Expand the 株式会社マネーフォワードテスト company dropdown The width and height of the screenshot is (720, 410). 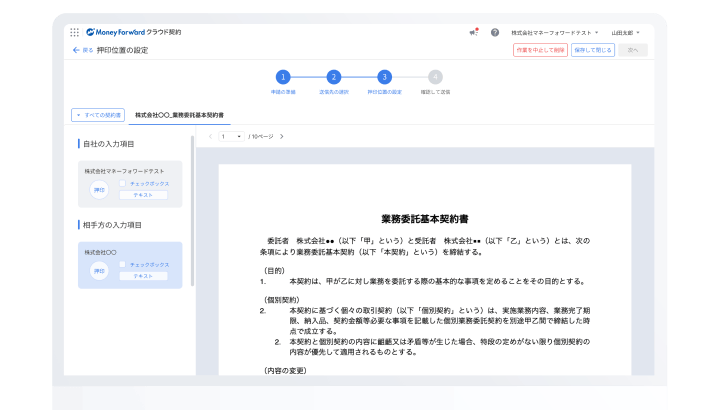tap(555, 33)
